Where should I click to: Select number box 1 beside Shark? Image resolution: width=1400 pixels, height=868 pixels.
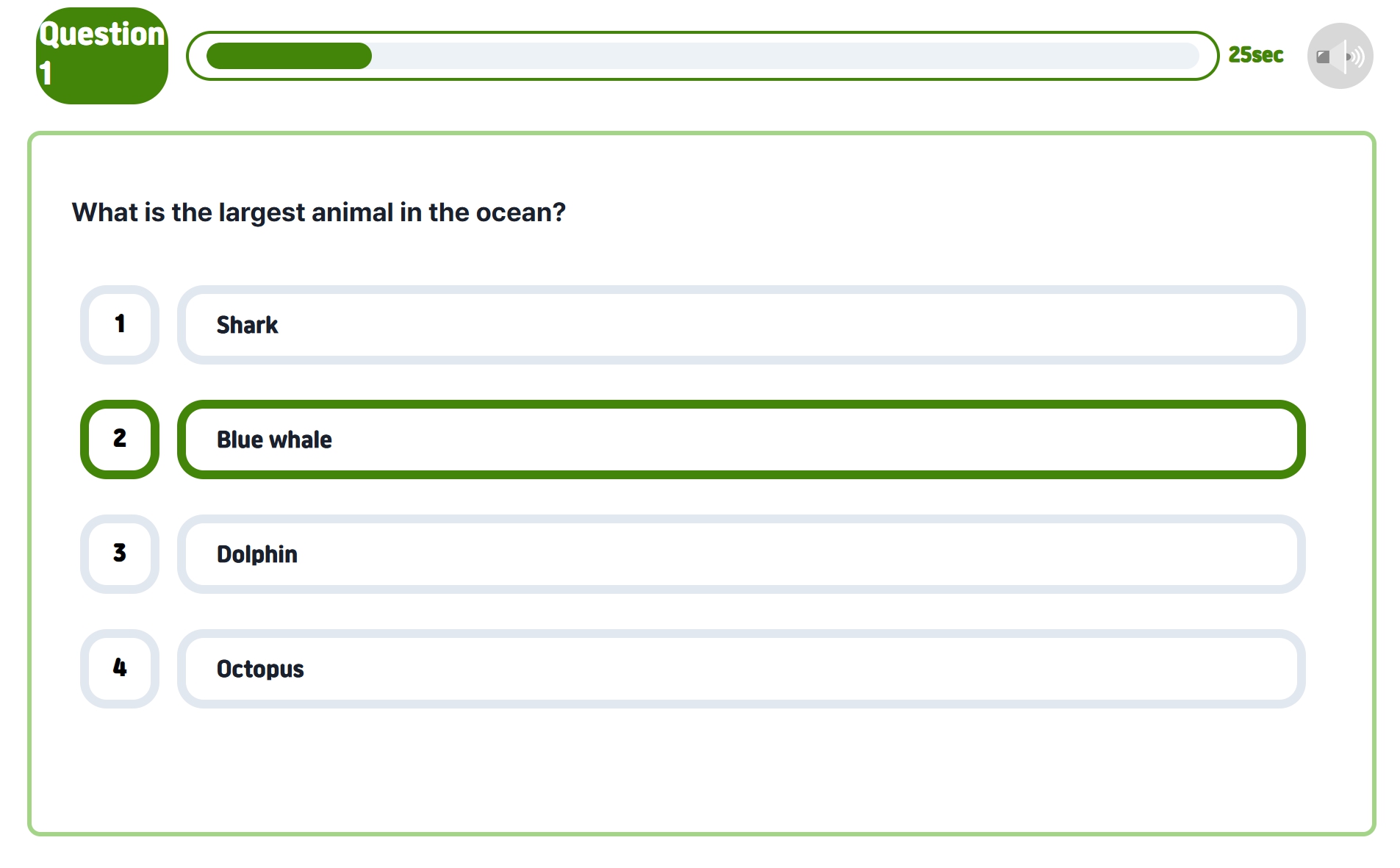[x=120, y=324]
